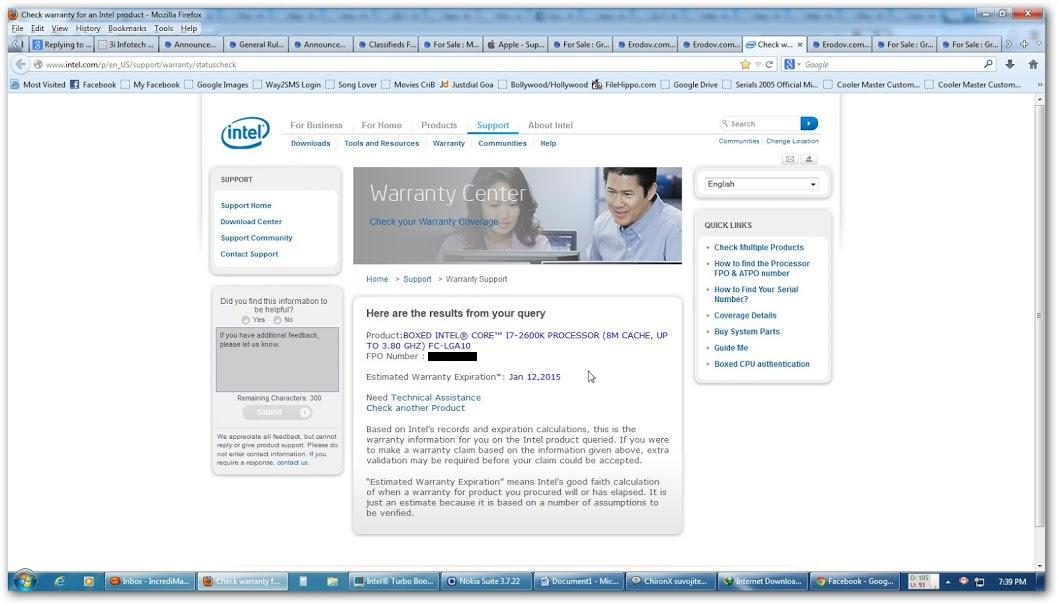
Task: Open the downloads arrow icon in toolbar
Action: [1010, 64]
